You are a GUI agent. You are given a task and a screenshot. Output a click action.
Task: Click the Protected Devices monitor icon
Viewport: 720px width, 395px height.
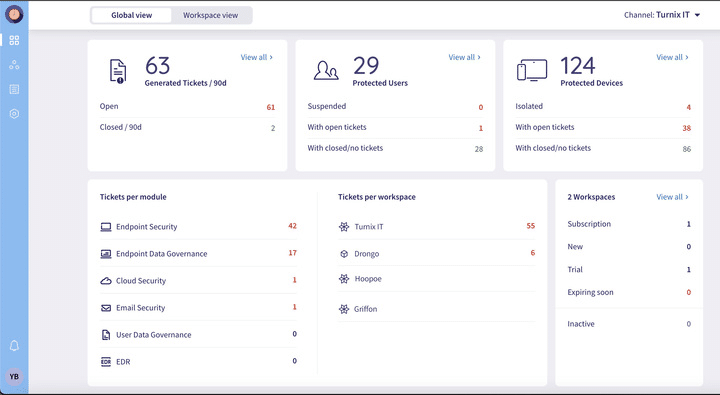532,70
